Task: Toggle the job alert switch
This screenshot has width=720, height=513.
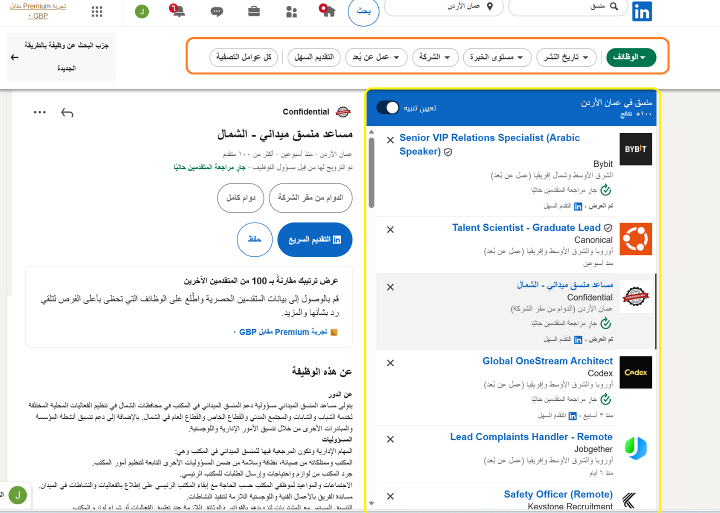Action: pos(388,107)
